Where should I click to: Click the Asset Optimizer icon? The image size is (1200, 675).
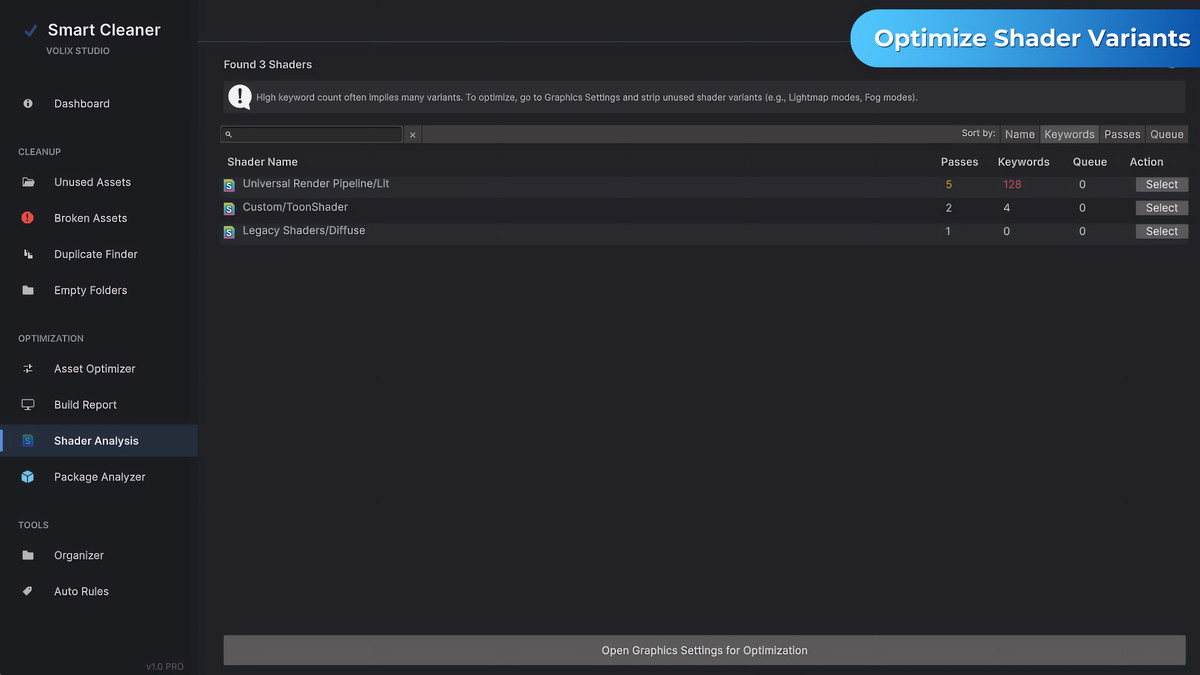pos(29,369)
